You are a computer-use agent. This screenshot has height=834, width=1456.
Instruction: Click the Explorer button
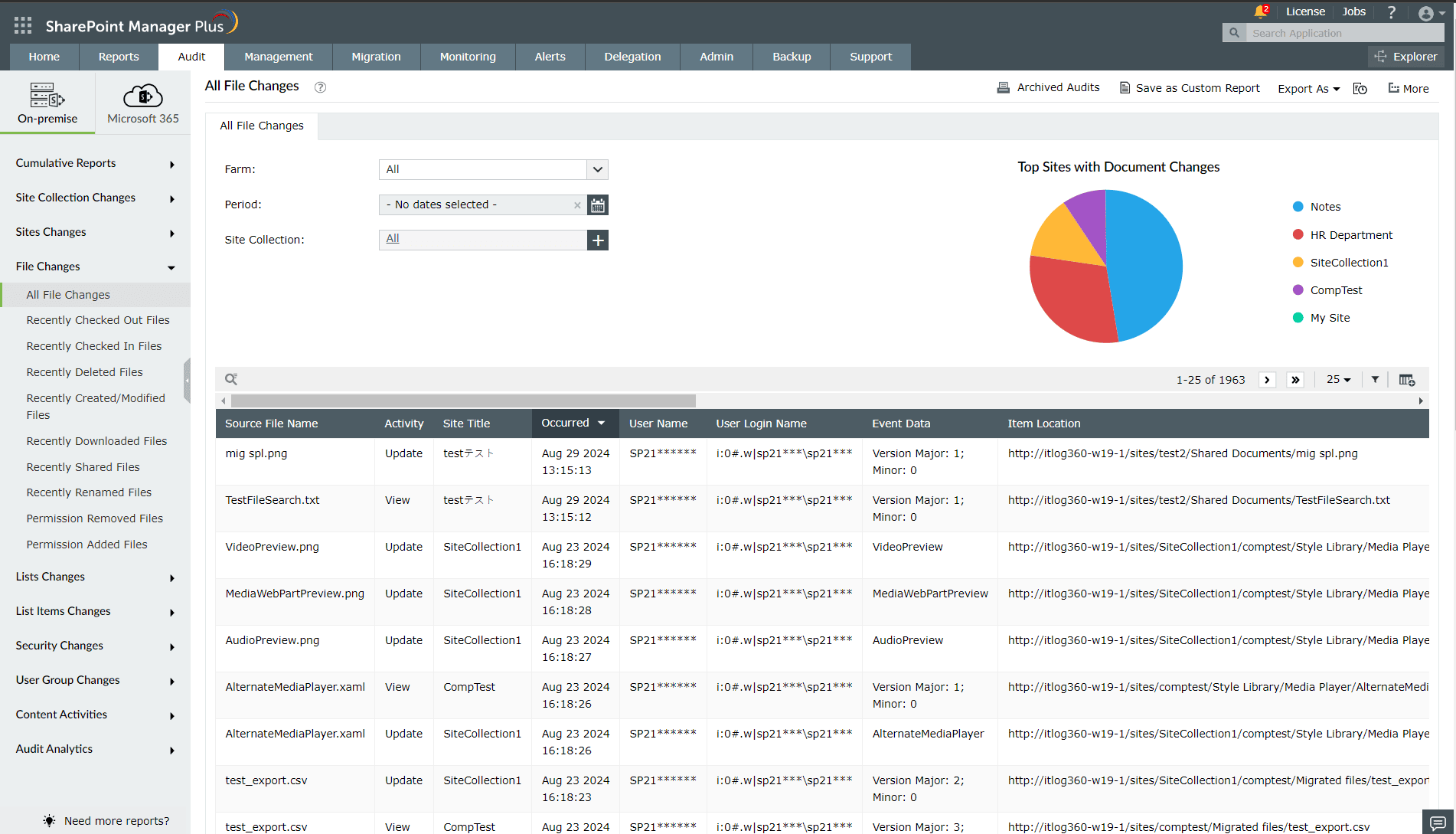(x=1406, y=57)
